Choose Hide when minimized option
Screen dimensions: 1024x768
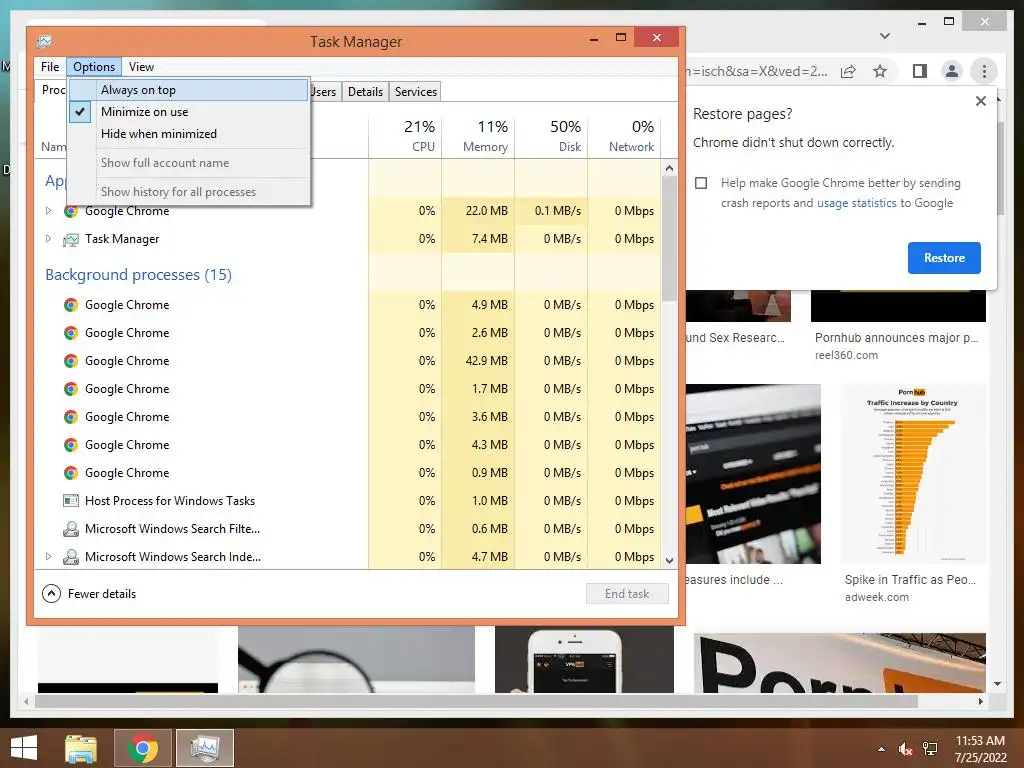188,134
